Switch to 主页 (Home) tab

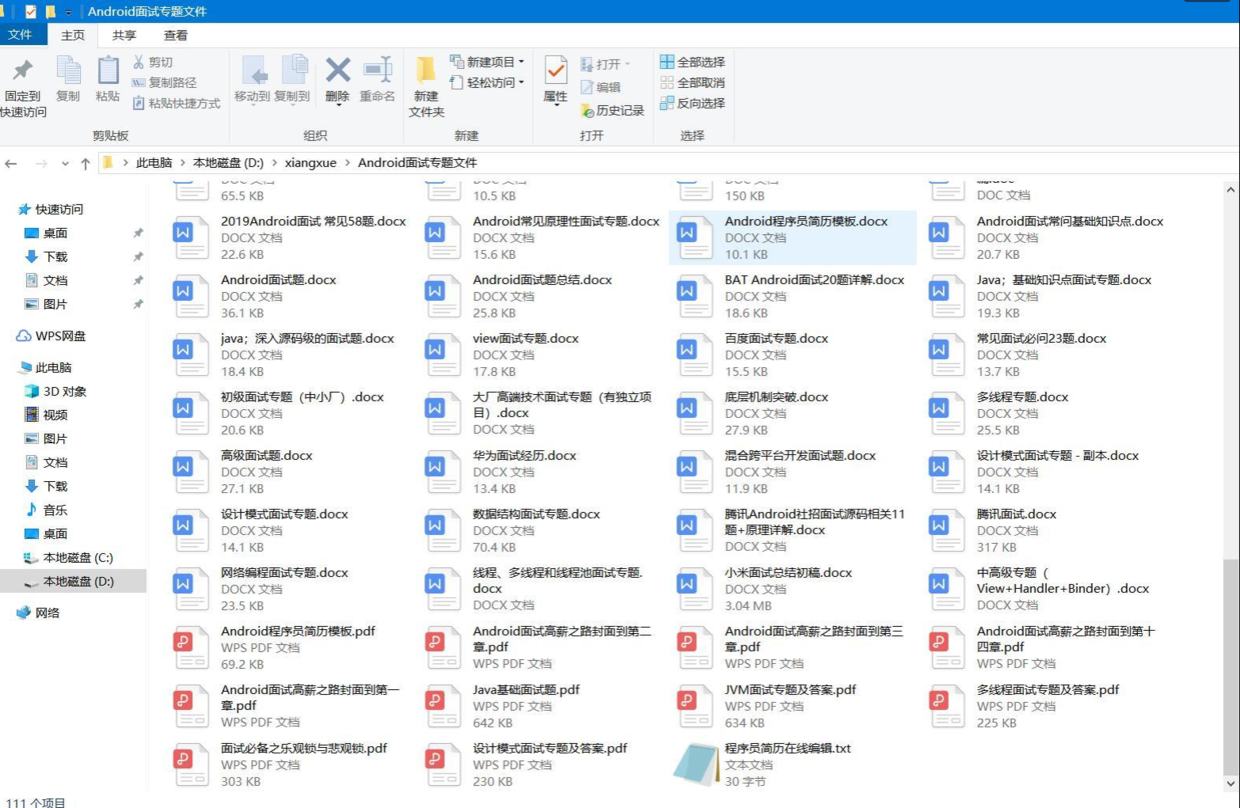click(73, 35)
